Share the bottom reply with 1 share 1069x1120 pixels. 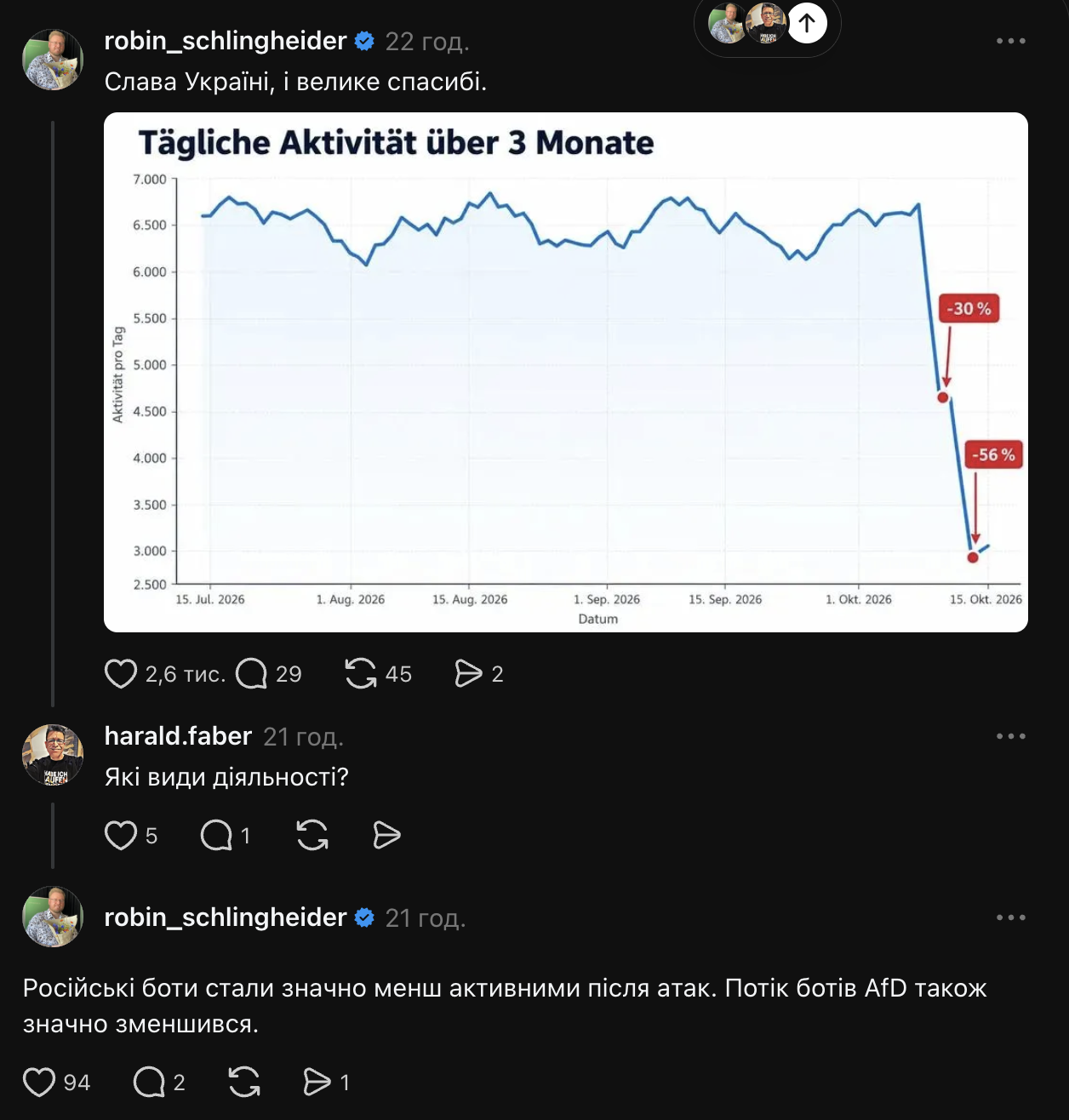(317, 1083)
